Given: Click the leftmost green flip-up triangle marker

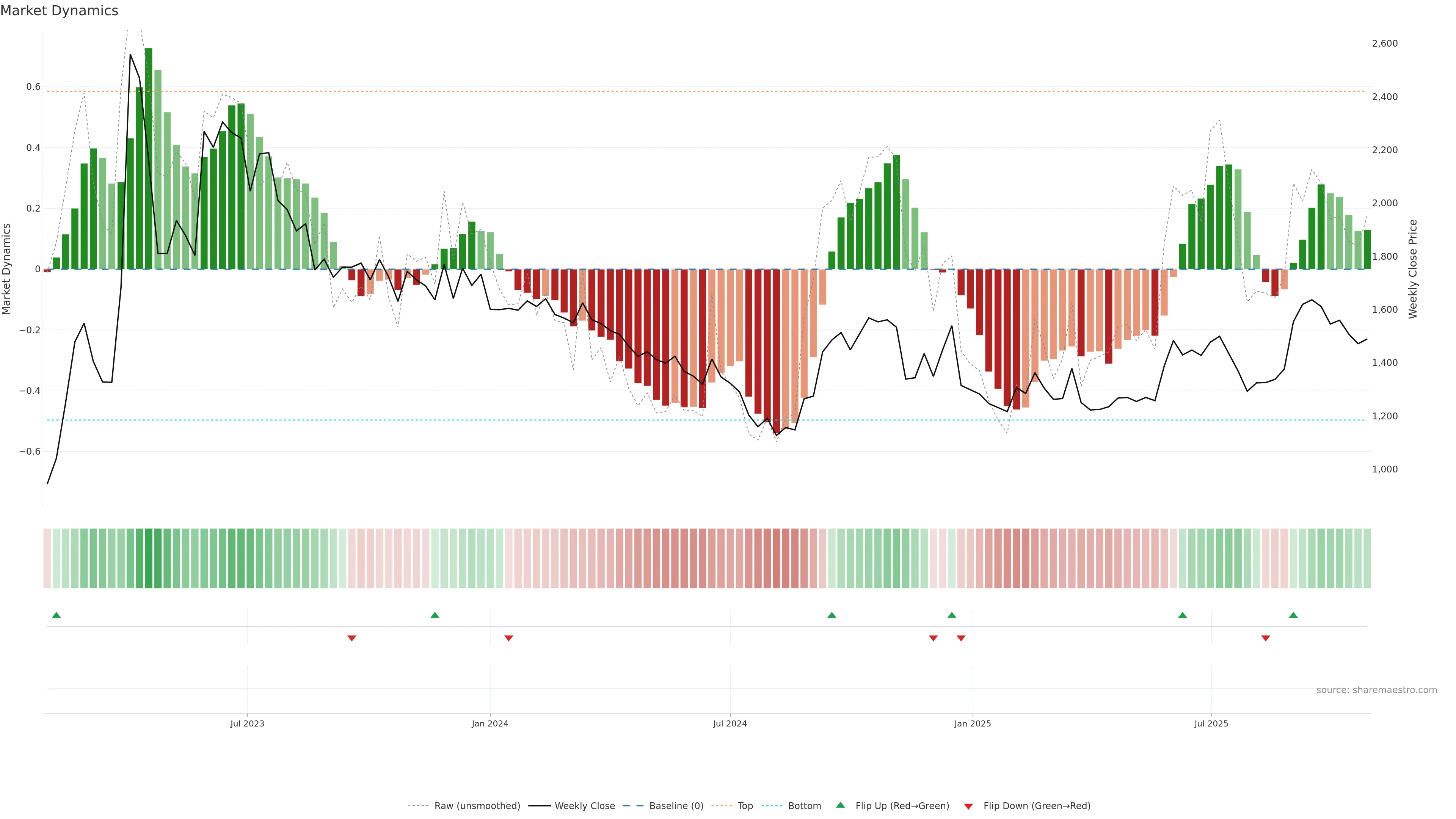Looking at the screenshot, I should 56,615.
